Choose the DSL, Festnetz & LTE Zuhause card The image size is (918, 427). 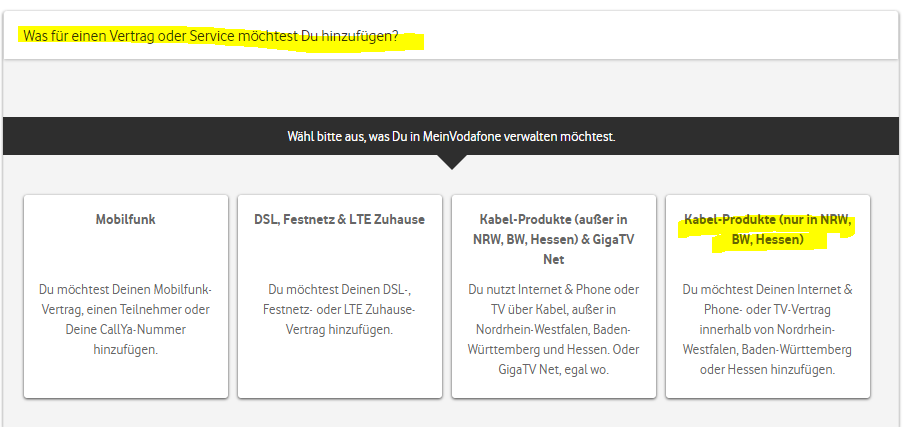coord(340,296)
